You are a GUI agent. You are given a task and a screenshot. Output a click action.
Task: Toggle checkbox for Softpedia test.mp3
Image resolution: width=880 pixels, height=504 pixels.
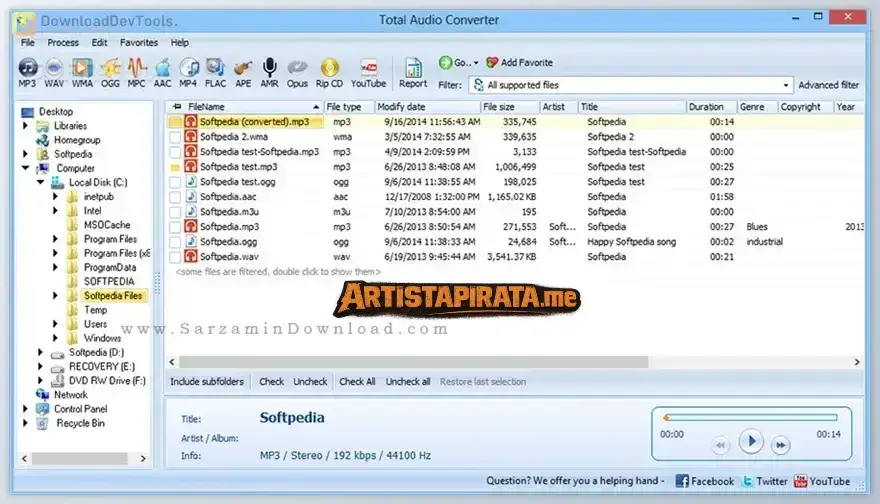(175, 167)
